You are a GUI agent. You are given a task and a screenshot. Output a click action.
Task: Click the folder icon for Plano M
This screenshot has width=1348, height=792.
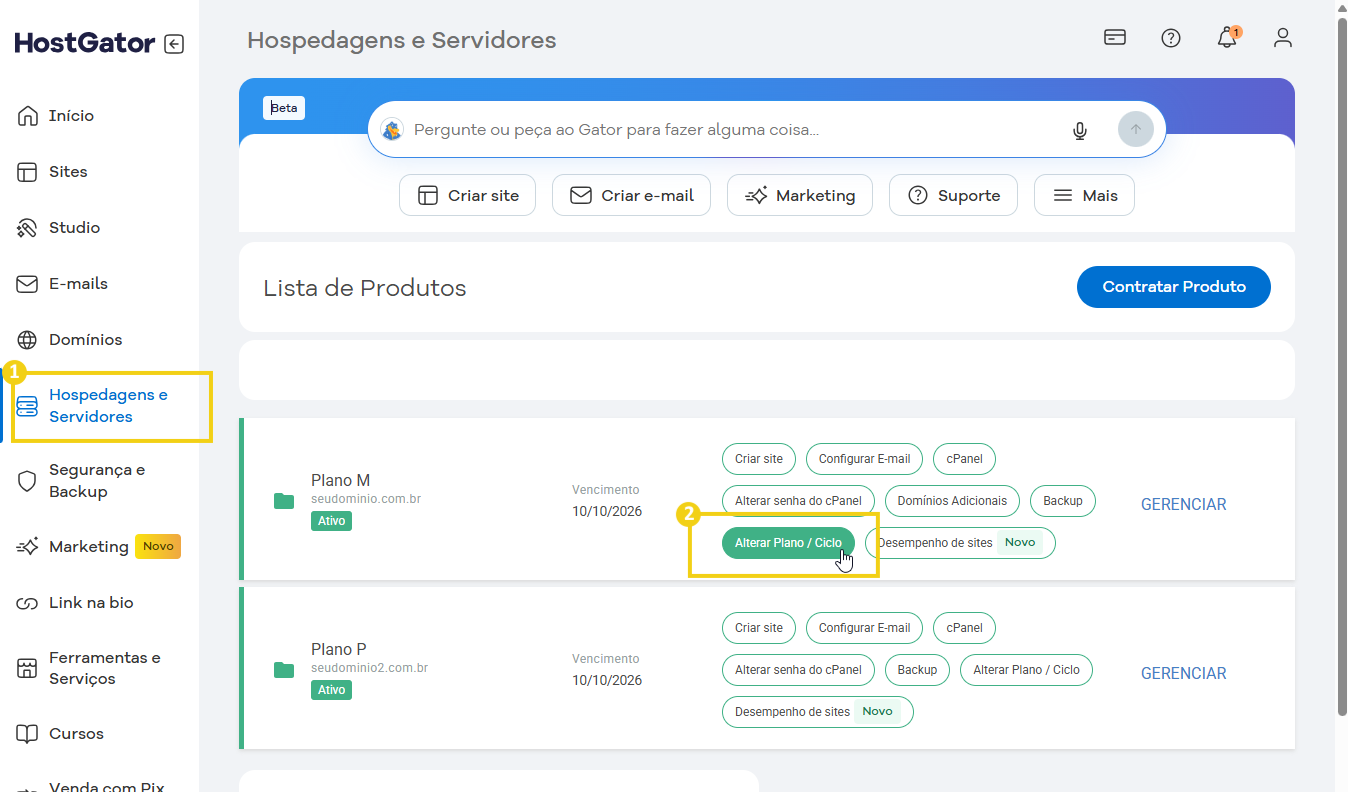284,501
